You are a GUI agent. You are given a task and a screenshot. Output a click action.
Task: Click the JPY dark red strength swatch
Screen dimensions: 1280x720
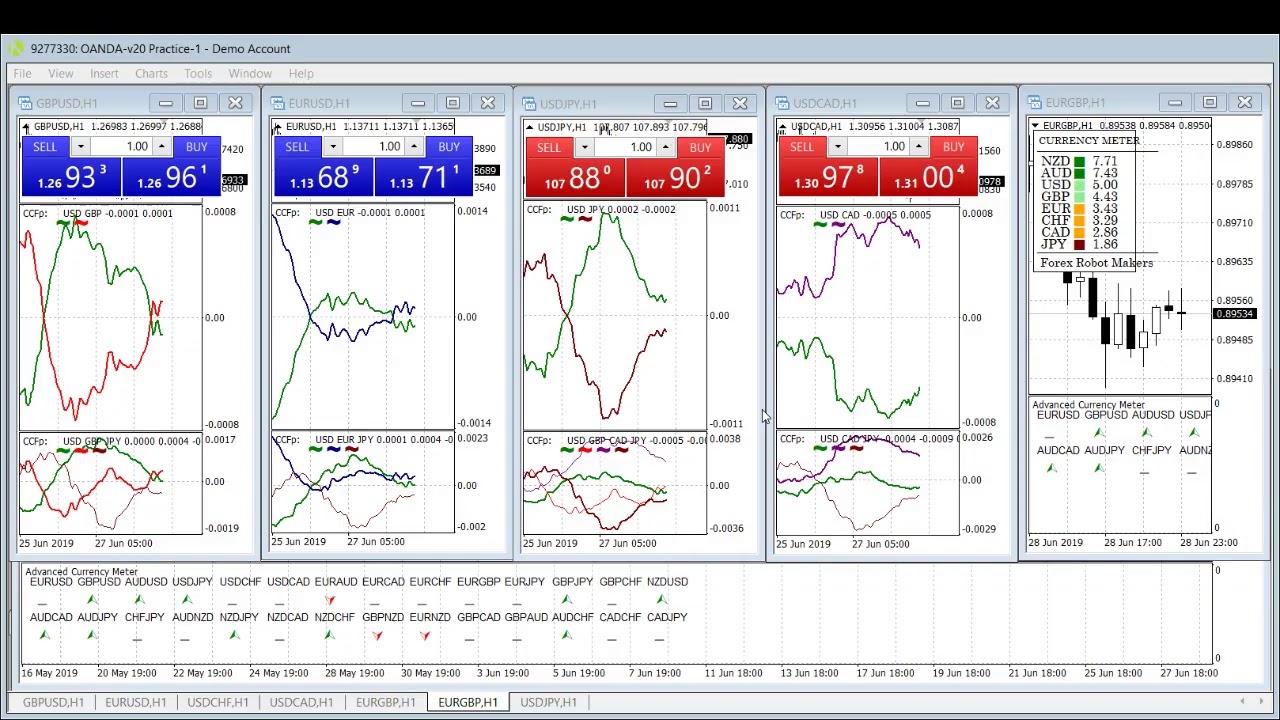[x=1079, y=244]
